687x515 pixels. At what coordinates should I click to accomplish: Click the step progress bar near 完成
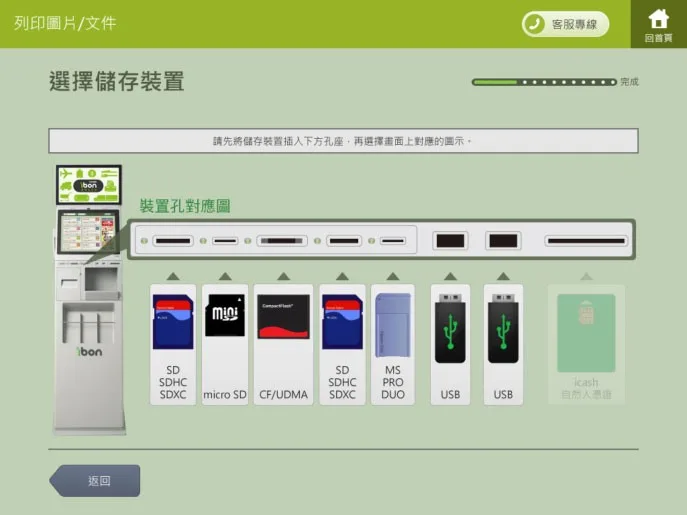point(544,82)
